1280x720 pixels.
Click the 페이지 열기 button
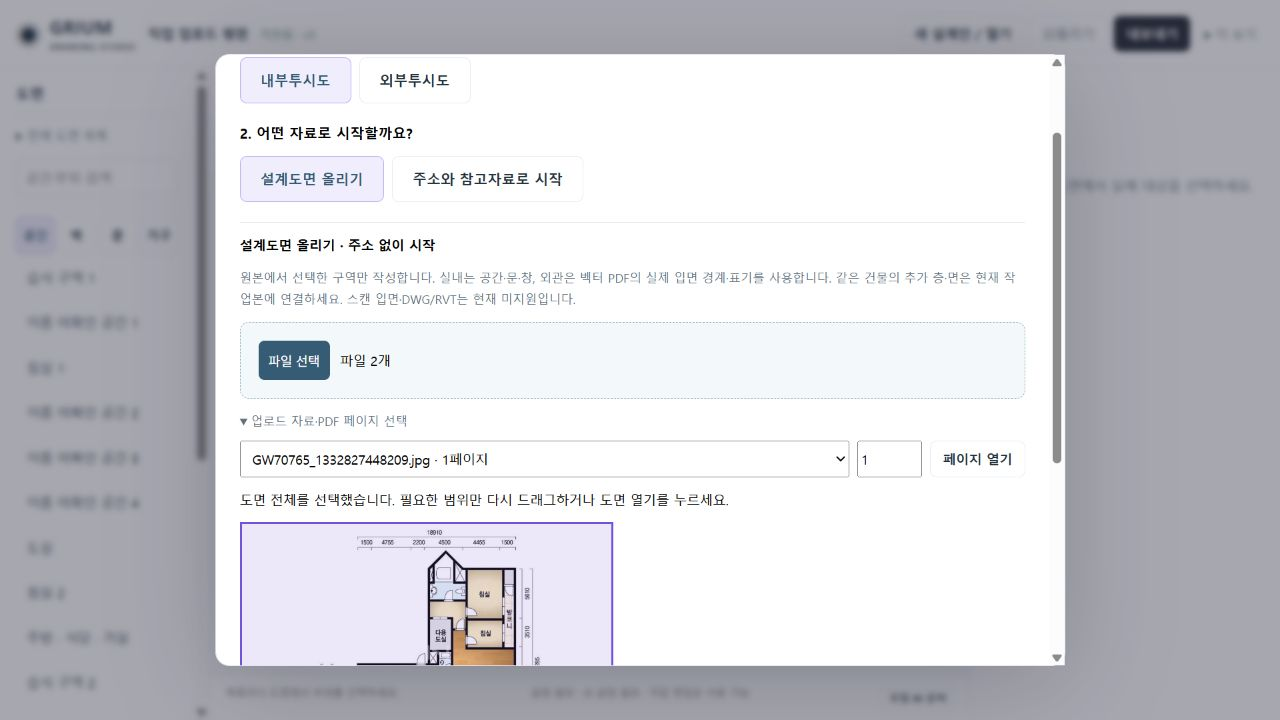tap(977, 459)
